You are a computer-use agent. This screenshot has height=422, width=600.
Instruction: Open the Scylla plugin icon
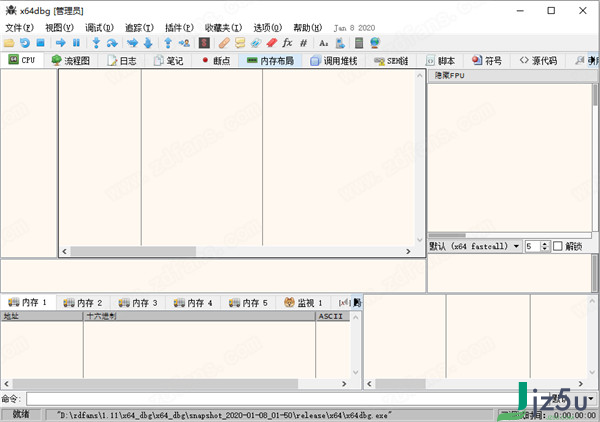(204, 43)
